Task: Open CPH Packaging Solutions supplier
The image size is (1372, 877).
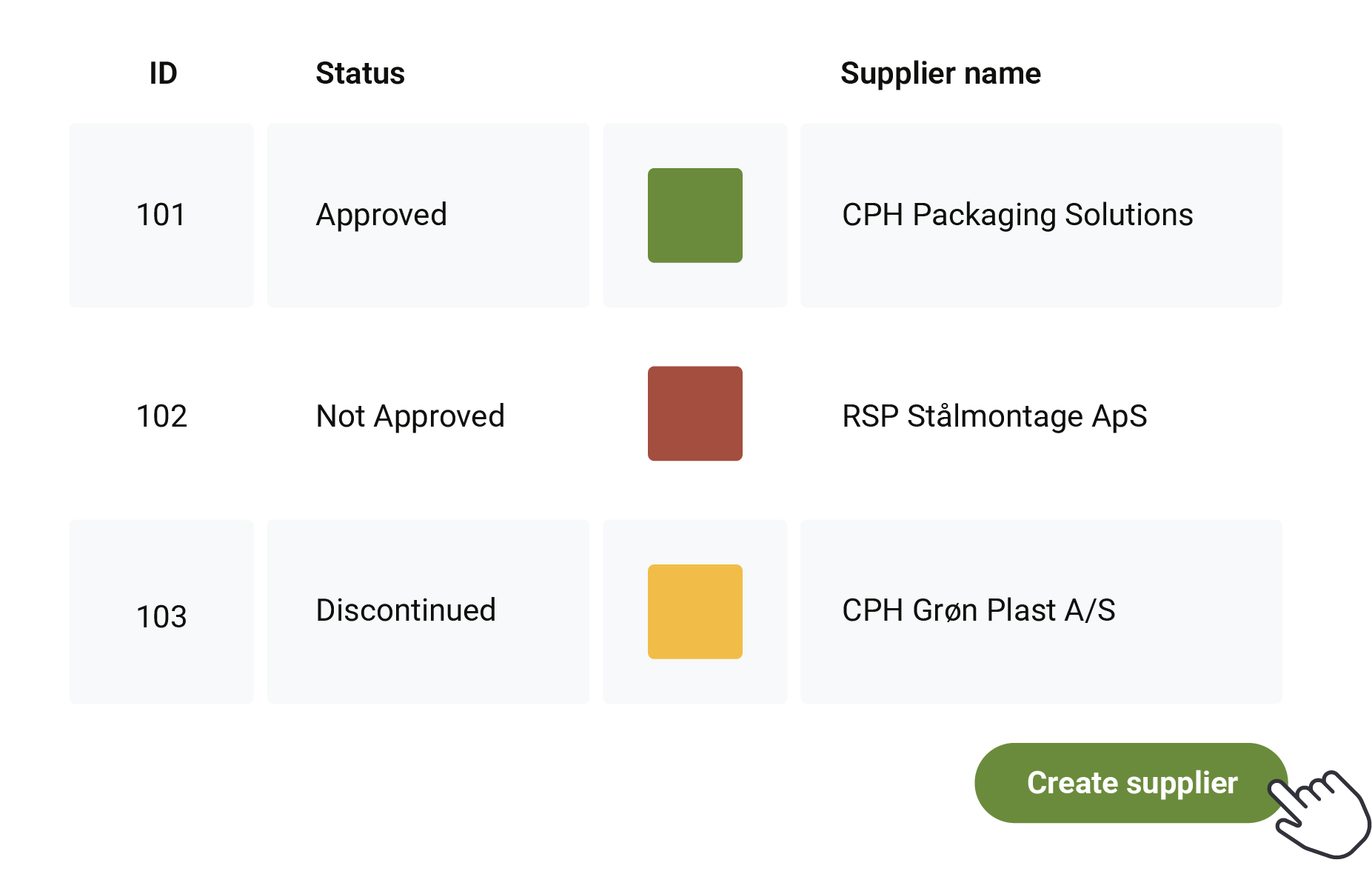Action: (1017, 216)
